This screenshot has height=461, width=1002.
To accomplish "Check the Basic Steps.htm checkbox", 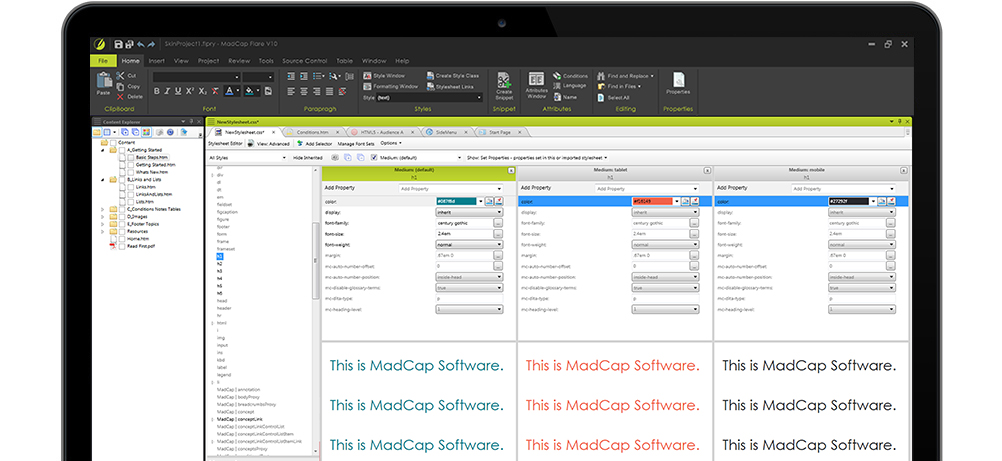I will pos(131,157).
